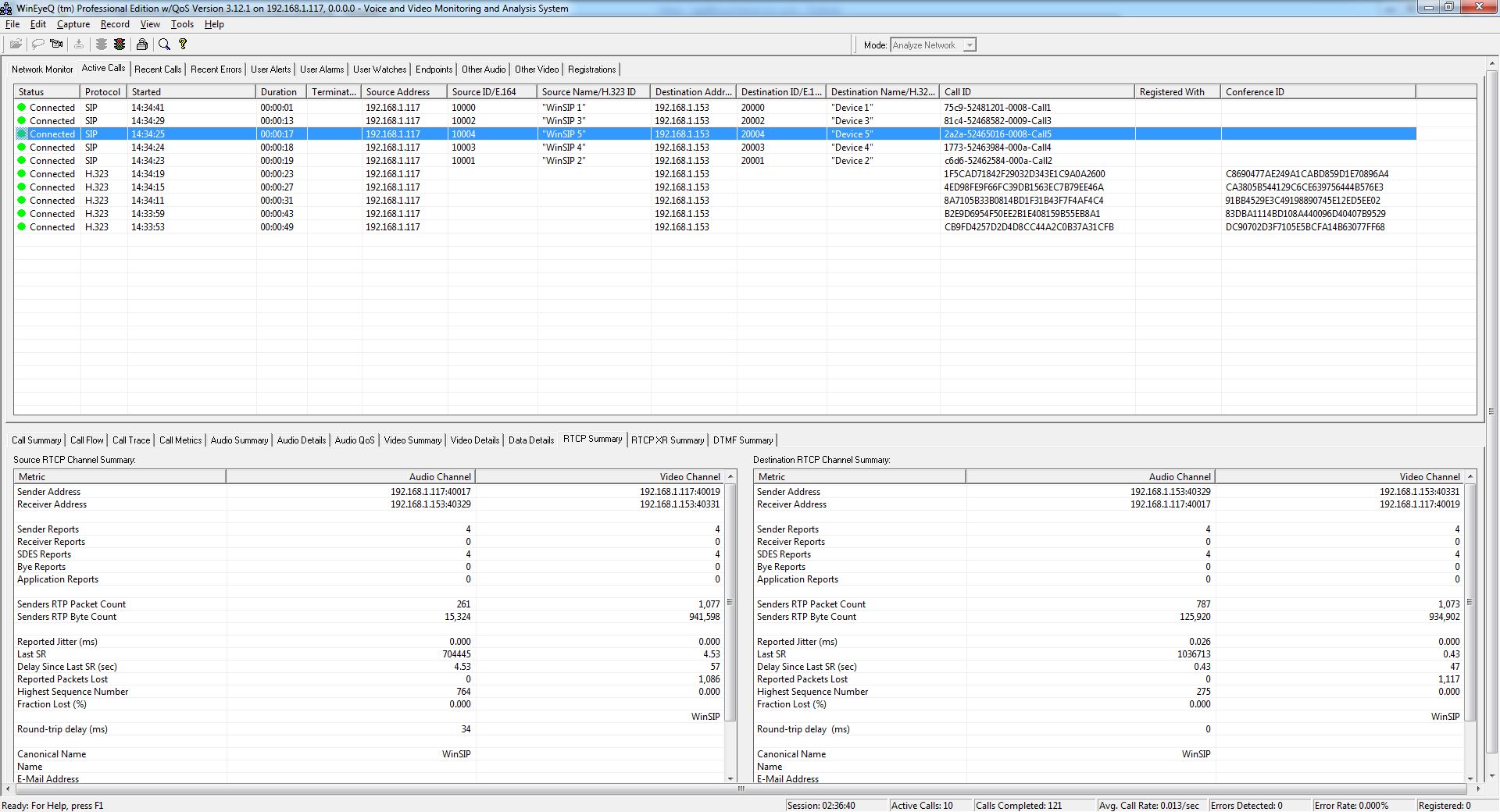The width and height of the screenshot is (1500, 812).
Task: Open the Capture menu
Action: [73, 24]
